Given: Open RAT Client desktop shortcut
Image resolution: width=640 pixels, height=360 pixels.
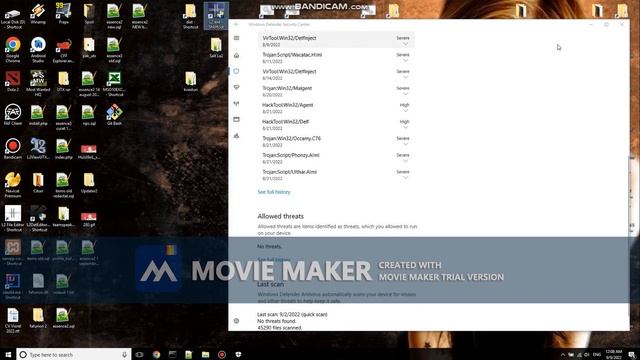Looking at the screenshot, I should (13, 115).
